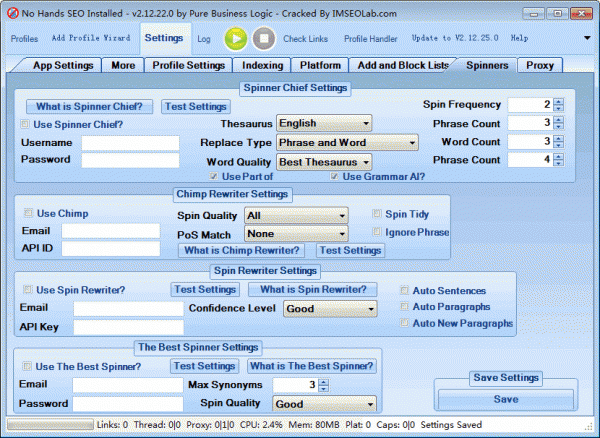Enable Use Chimp checkbox
The image size is (600, 438).
28,213
